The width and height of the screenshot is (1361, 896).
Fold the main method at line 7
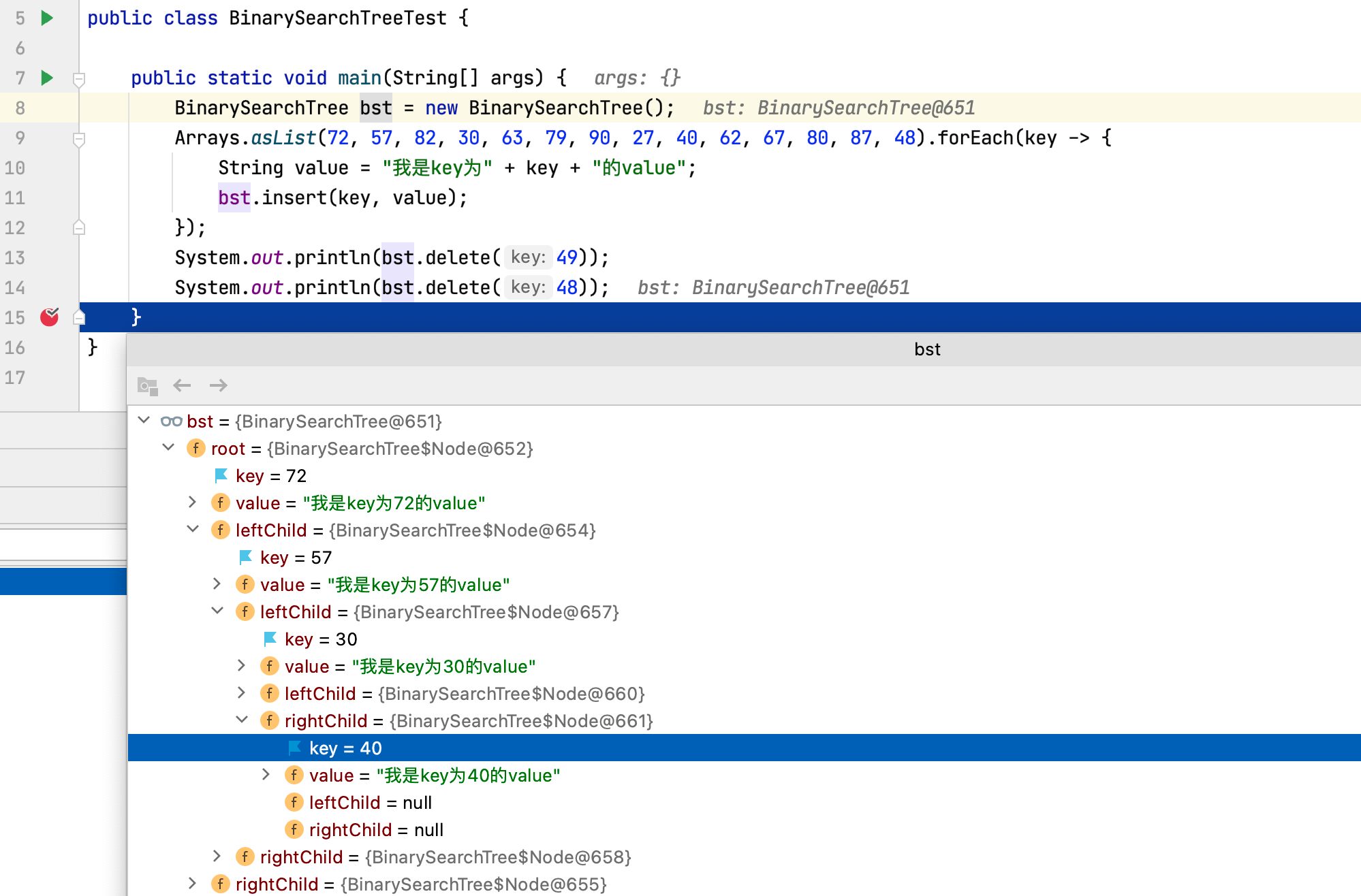click(x=79, y=79)
